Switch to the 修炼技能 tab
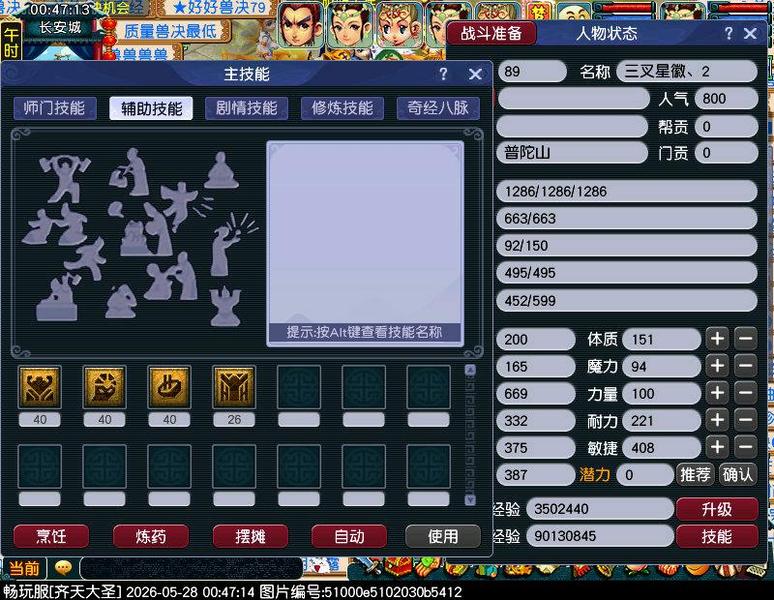 coord(342,108)
